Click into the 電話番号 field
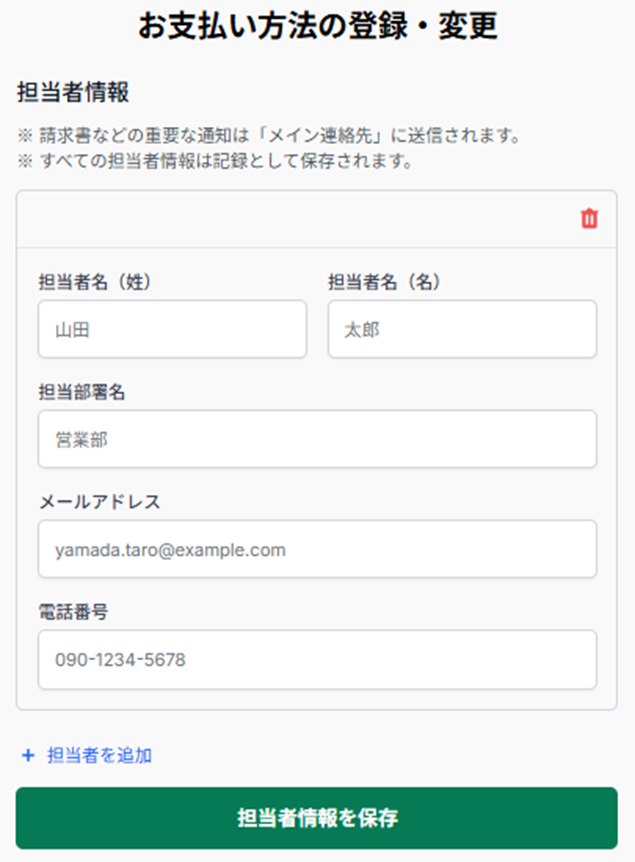The image size is (635, 862). pos(317,659)
